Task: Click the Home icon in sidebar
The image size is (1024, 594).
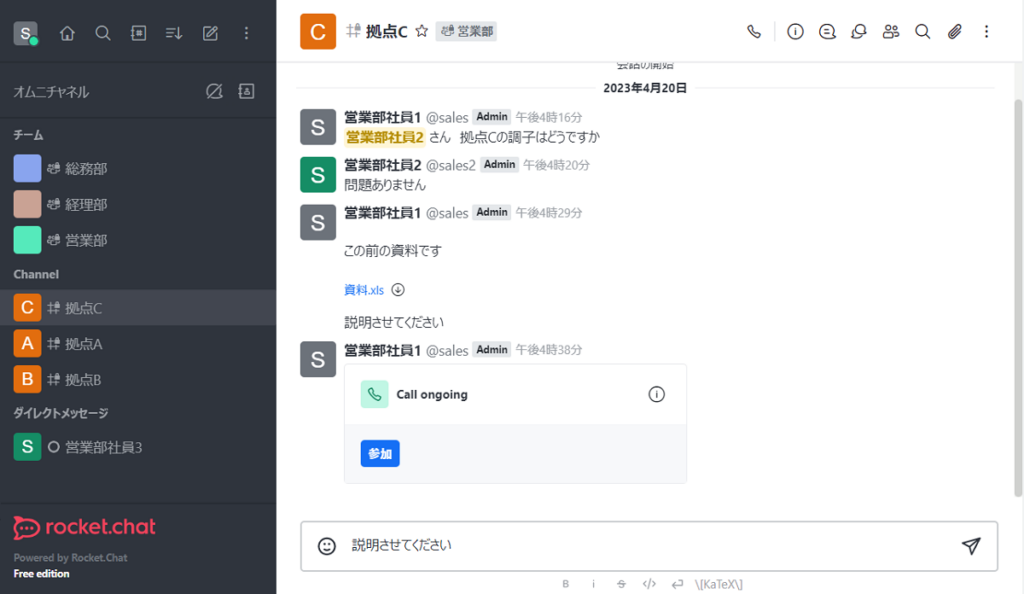Action: tap(67, 33)
